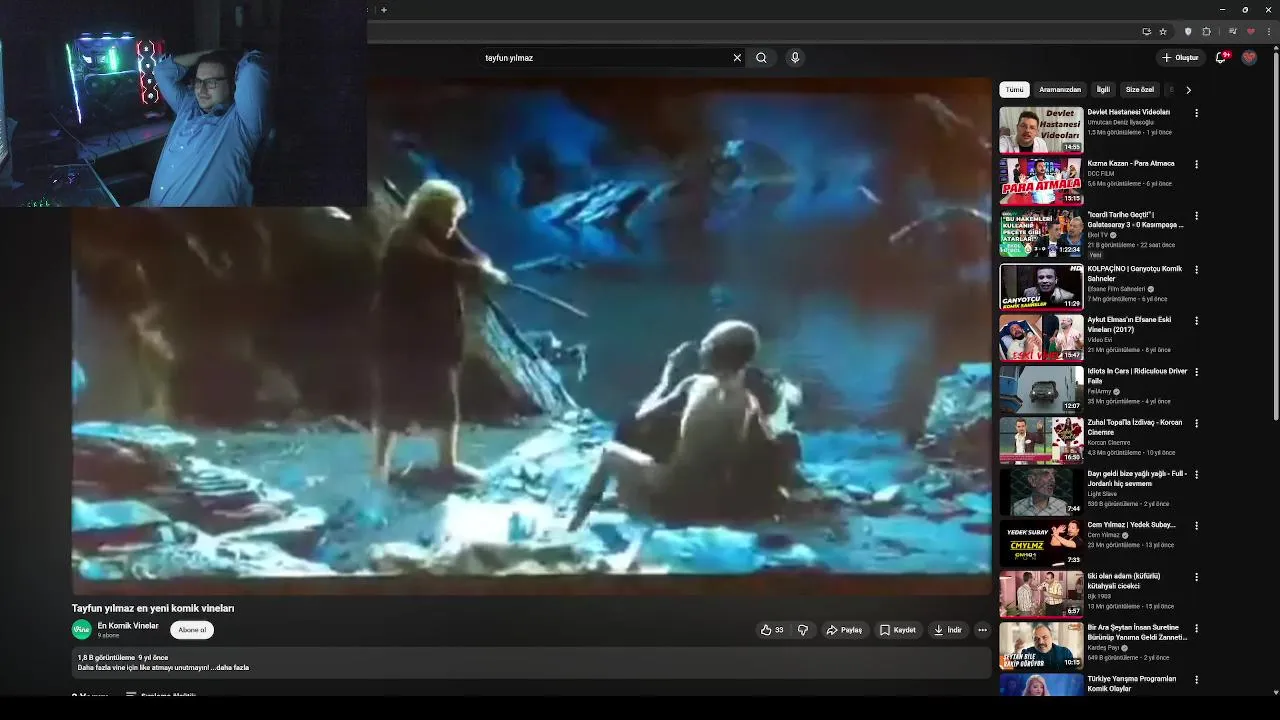Open the browser three-dot menu
Viewport: 1280px width, 720px height.
click(1269, 32)
